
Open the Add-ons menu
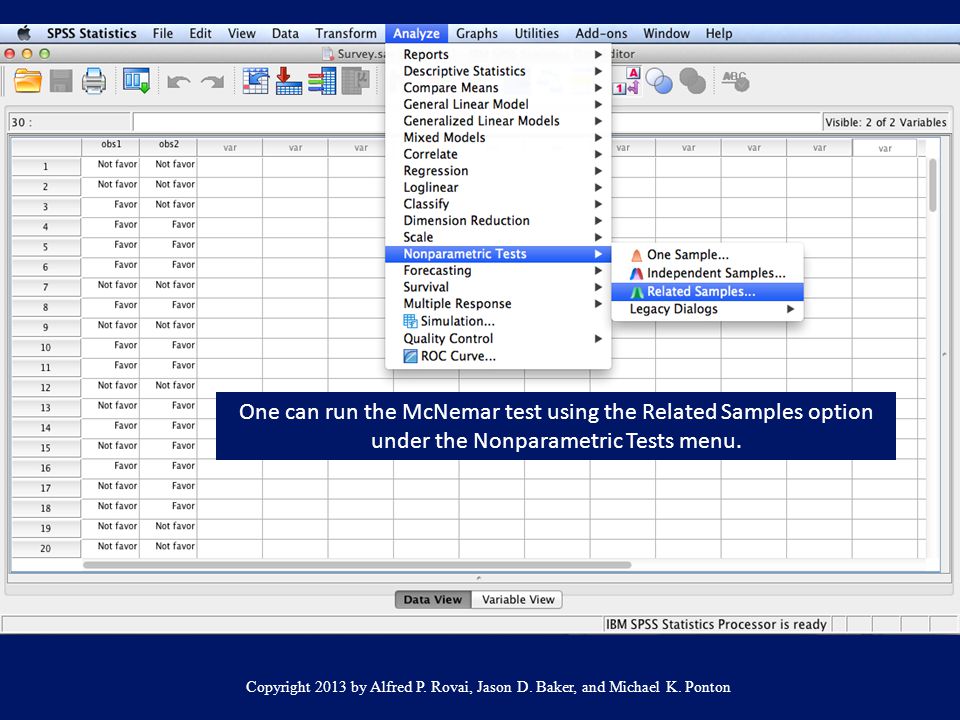coord(601,33)
